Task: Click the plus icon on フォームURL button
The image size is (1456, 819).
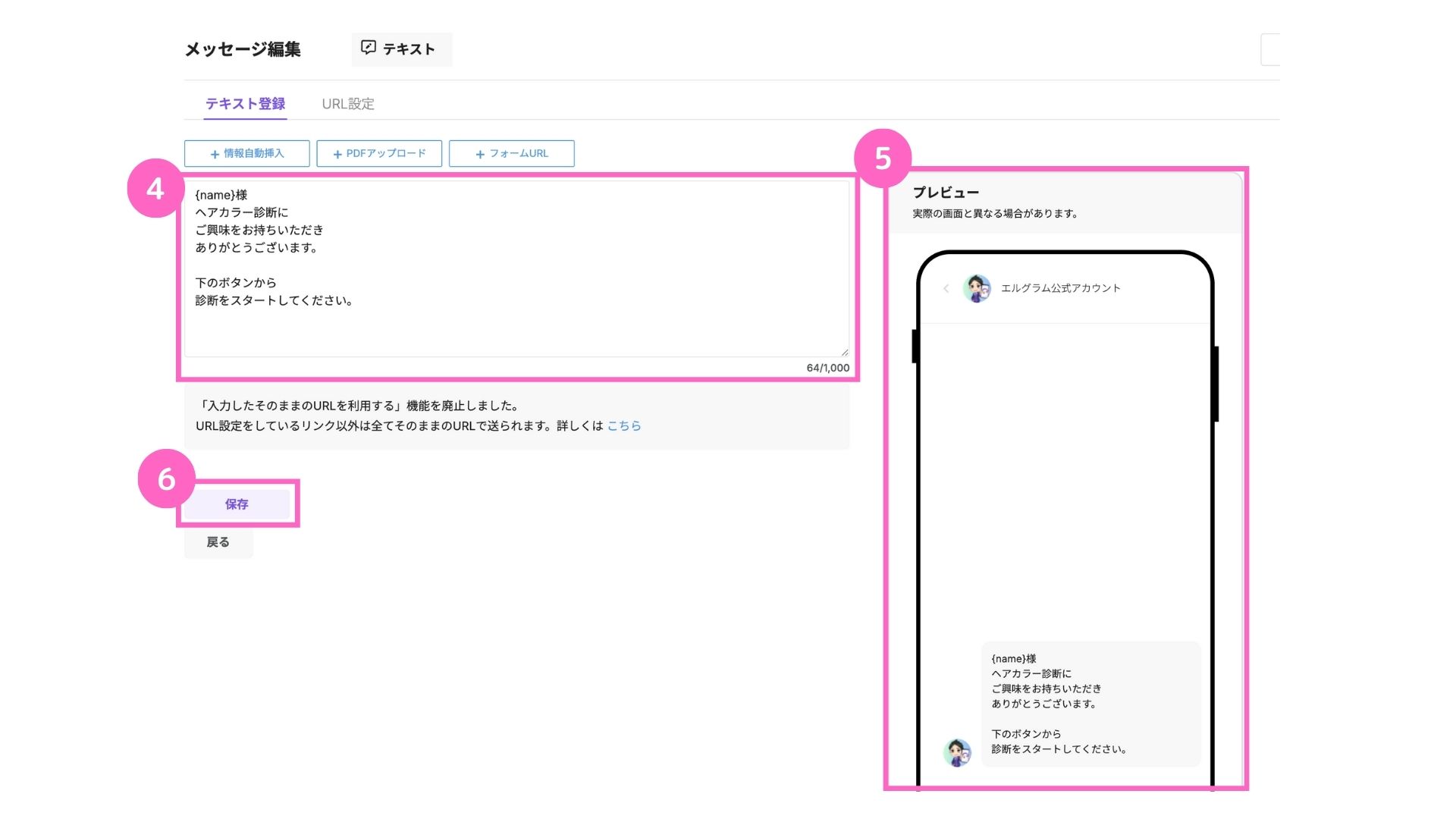Action: [480, 154]
